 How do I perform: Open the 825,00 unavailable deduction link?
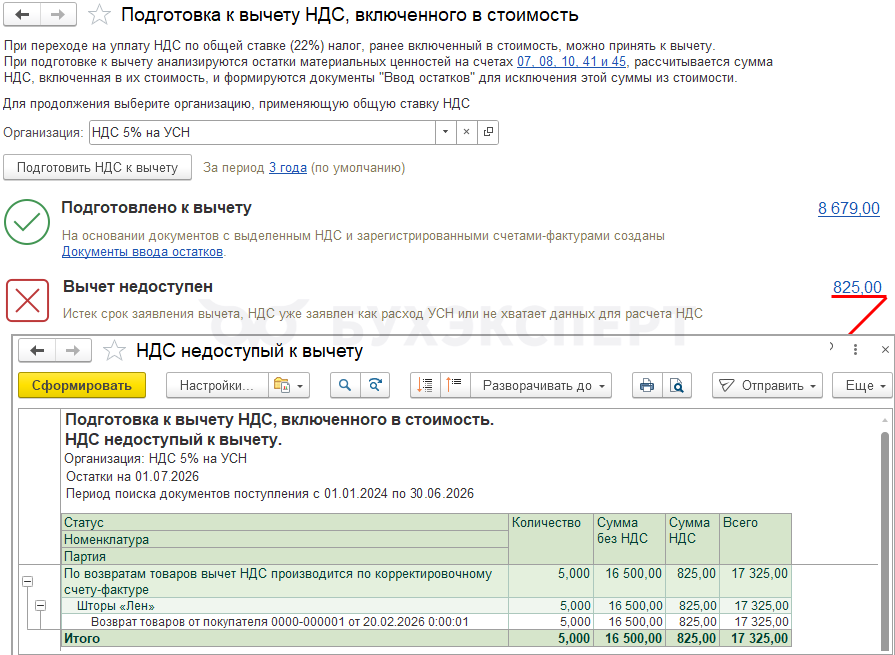click(x=857, y=287)
